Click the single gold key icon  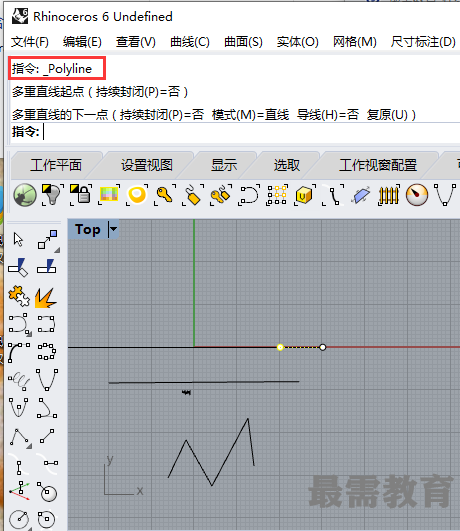point(165,195)
